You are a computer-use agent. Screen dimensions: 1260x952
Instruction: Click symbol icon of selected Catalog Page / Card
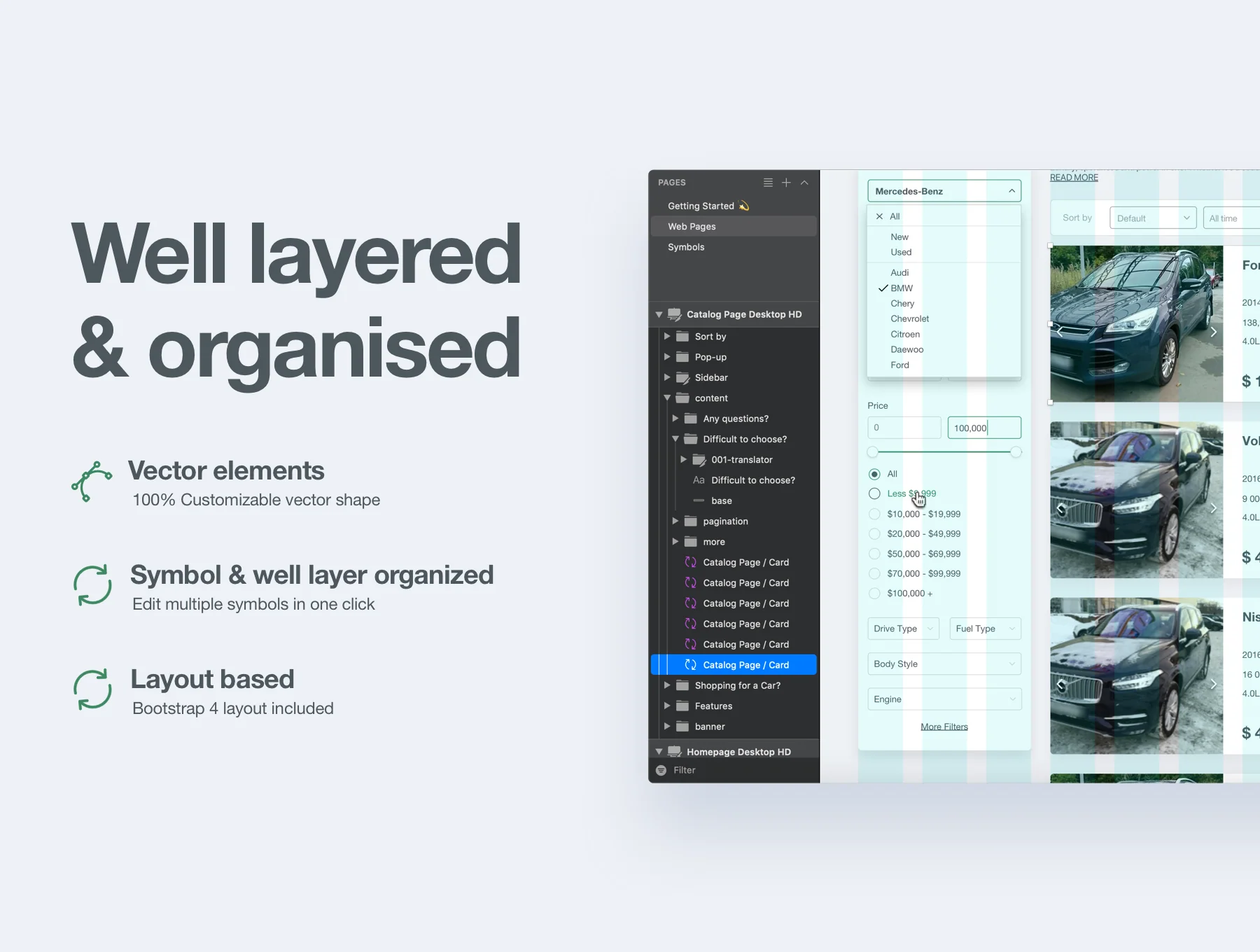[x=691, y=665]
